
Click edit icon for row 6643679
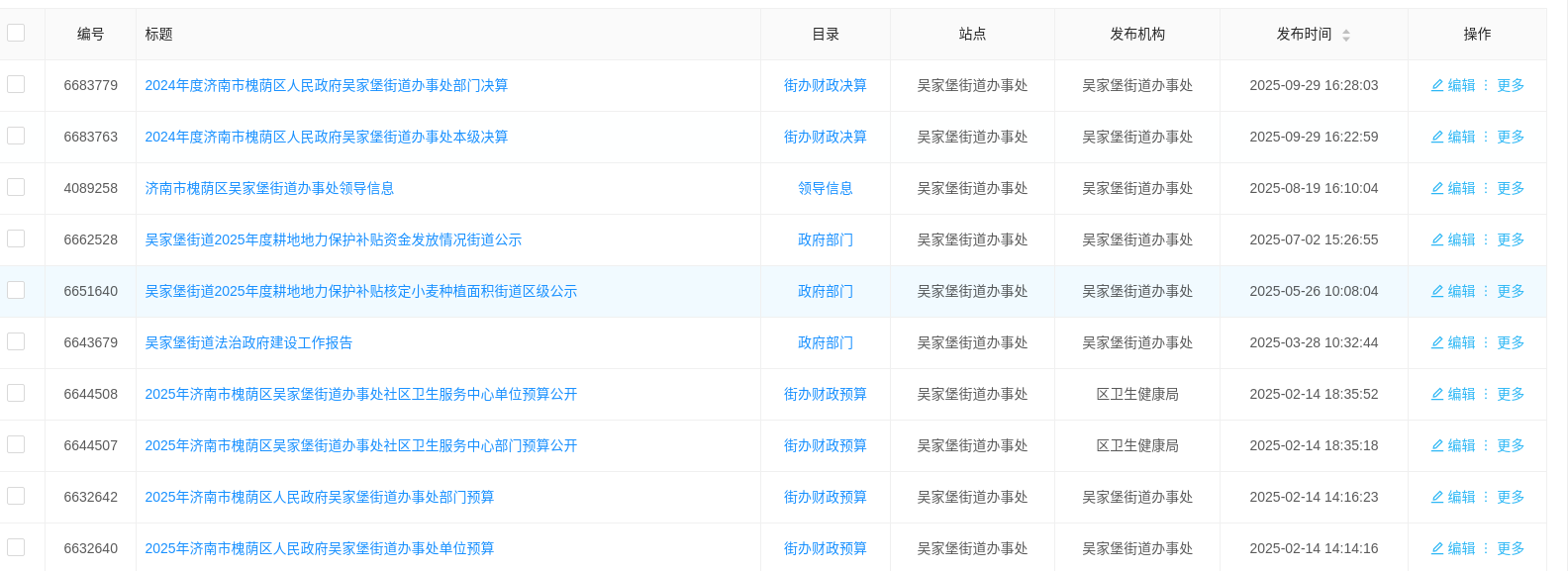click(x=1437, y=343)
